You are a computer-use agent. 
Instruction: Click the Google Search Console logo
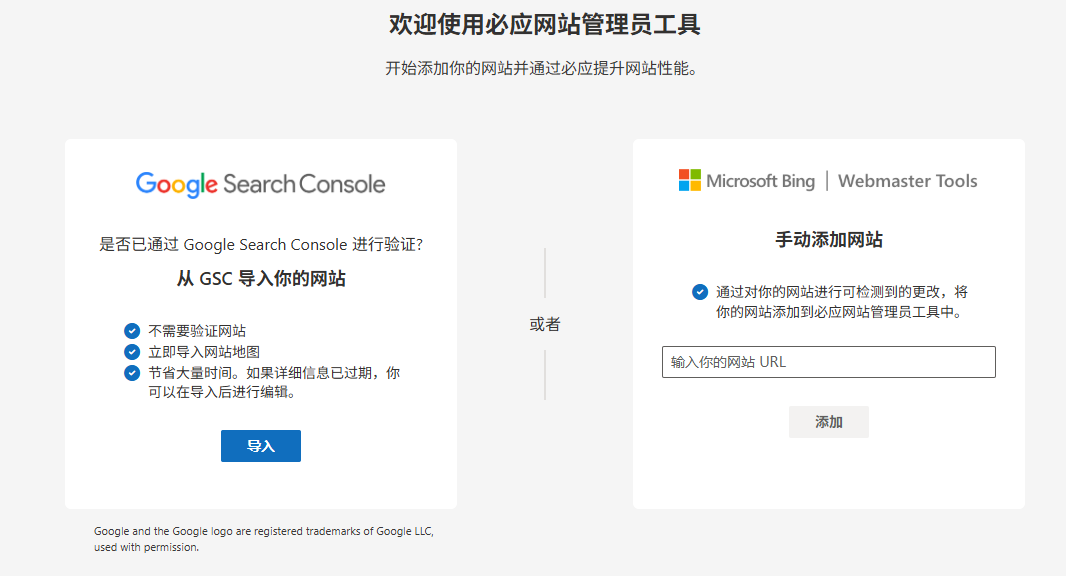coord(260,184)
